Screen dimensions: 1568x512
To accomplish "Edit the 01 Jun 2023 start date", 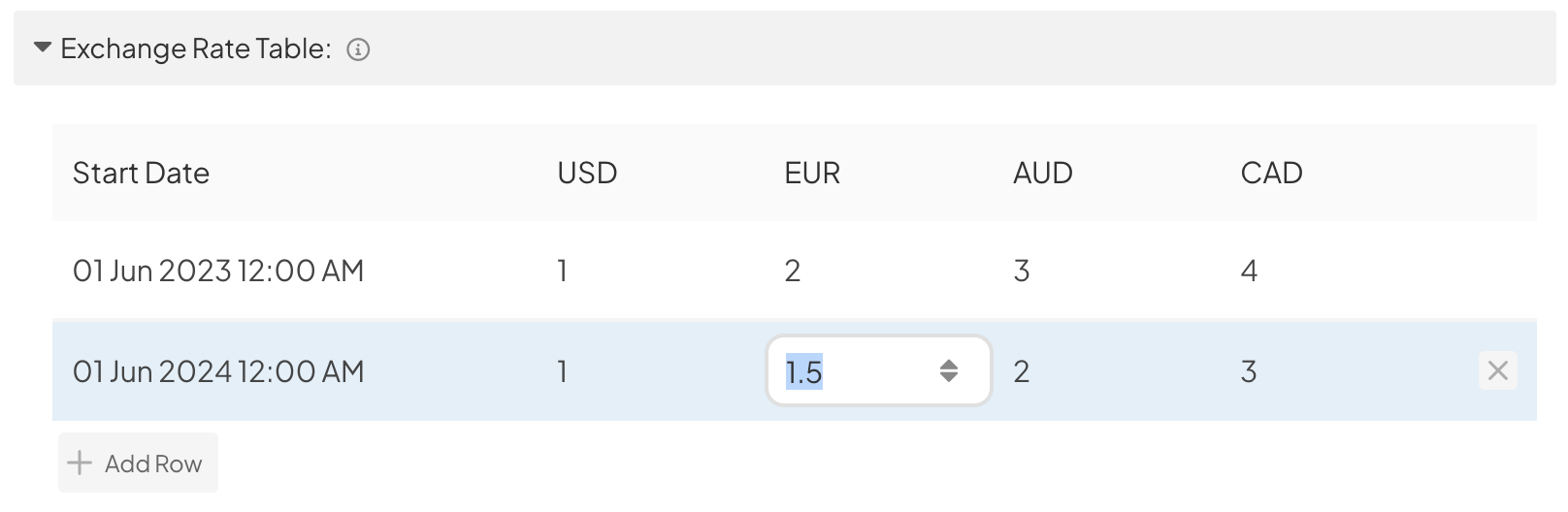I will [x=218, y=271].
